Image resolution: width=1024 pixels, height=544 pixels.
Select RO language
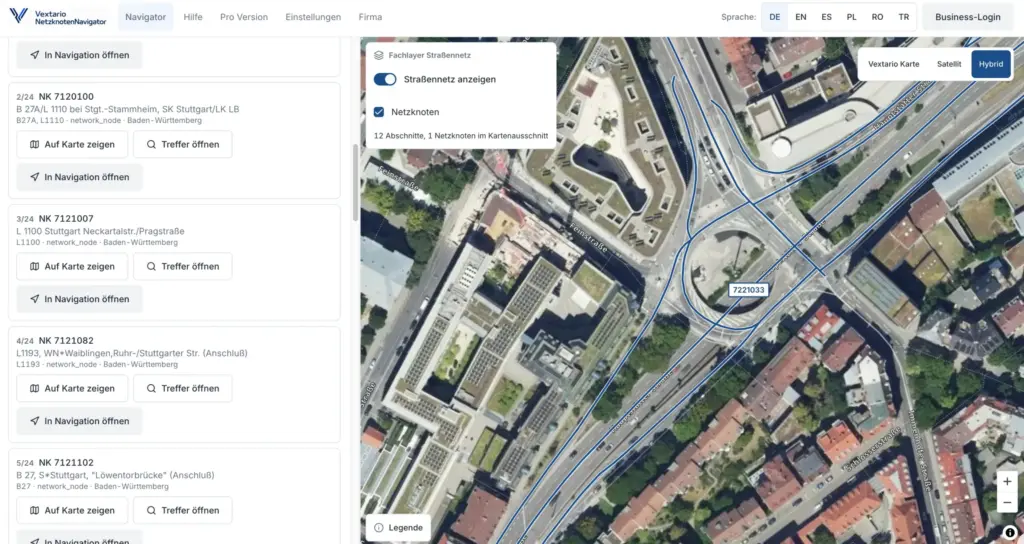pyautogui.click(x=877, y=17)
